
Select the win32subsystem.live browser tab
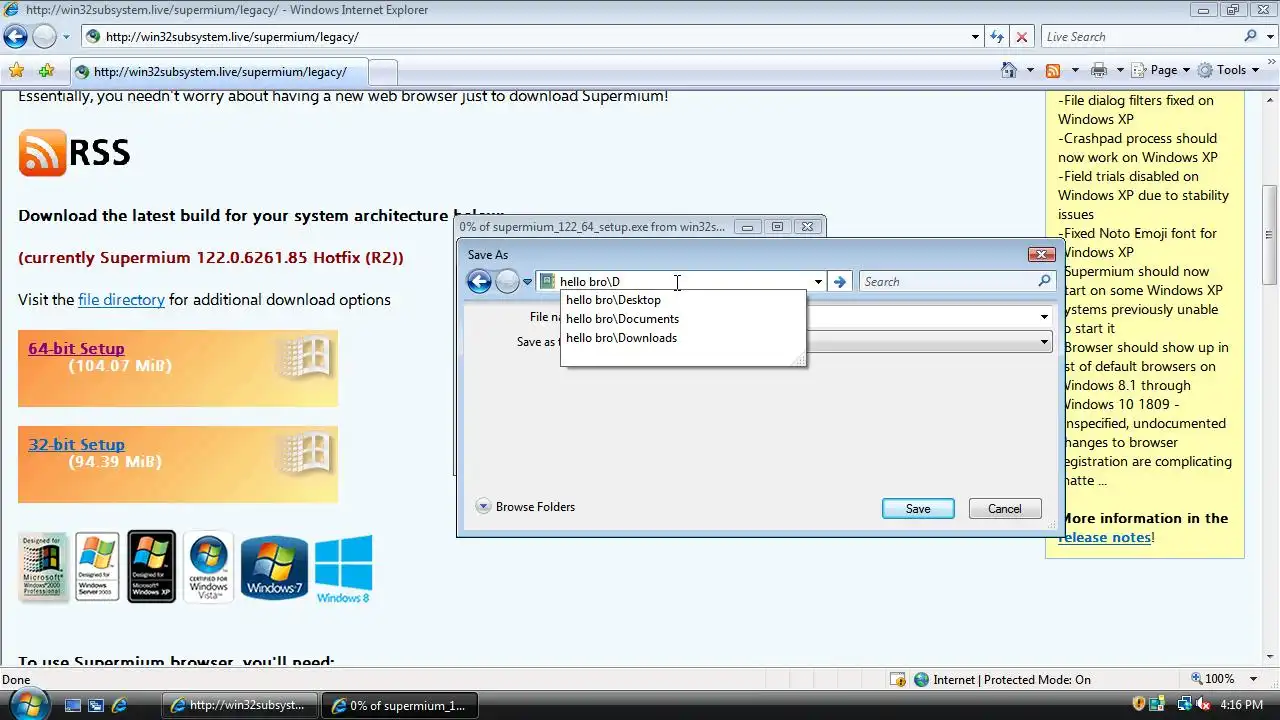pyautogui.click(x=219, y=71)
